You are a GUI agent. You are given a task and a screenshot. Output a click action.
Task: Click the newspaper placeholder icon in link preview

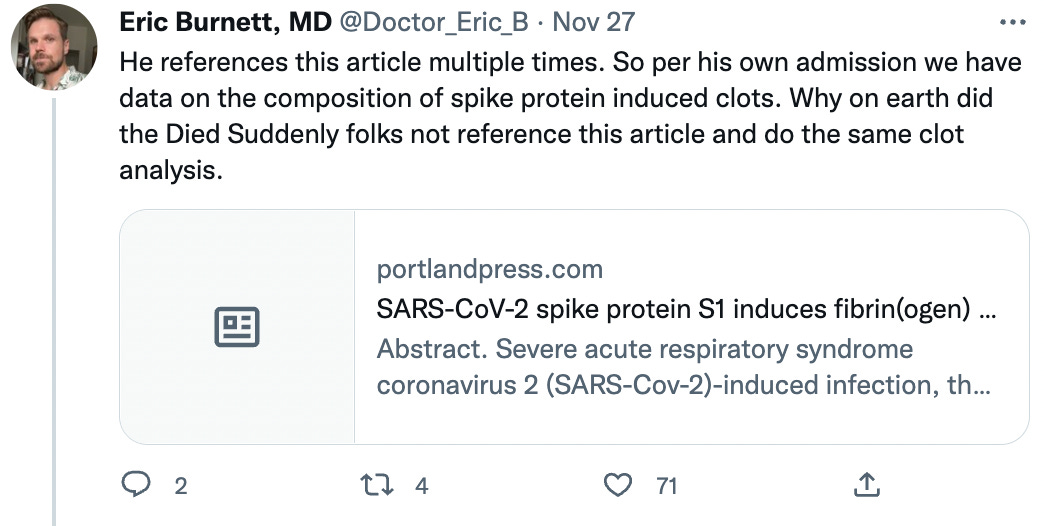click(237, 327)
